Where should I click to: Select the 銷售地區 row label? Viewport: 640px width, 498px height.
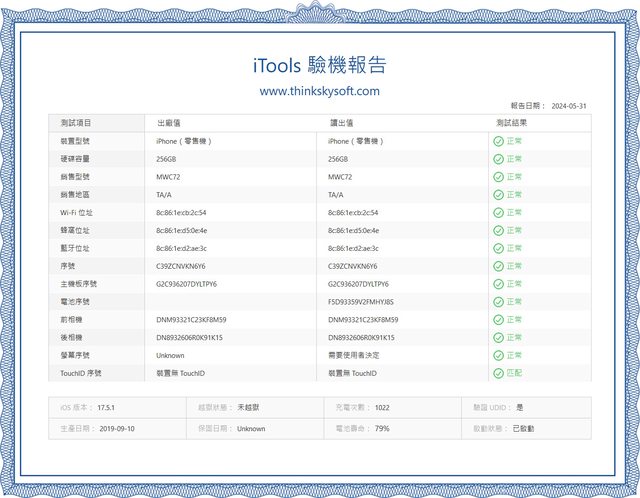tap(75, 195)
